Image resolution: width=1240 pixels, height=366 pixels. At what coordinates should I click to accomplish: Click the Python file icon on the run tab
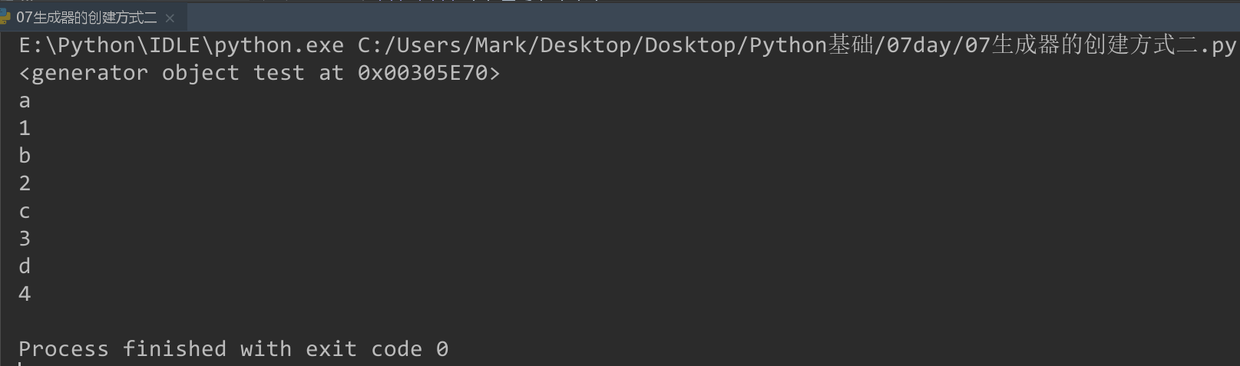pyautogui.click(x=6, y=17)
